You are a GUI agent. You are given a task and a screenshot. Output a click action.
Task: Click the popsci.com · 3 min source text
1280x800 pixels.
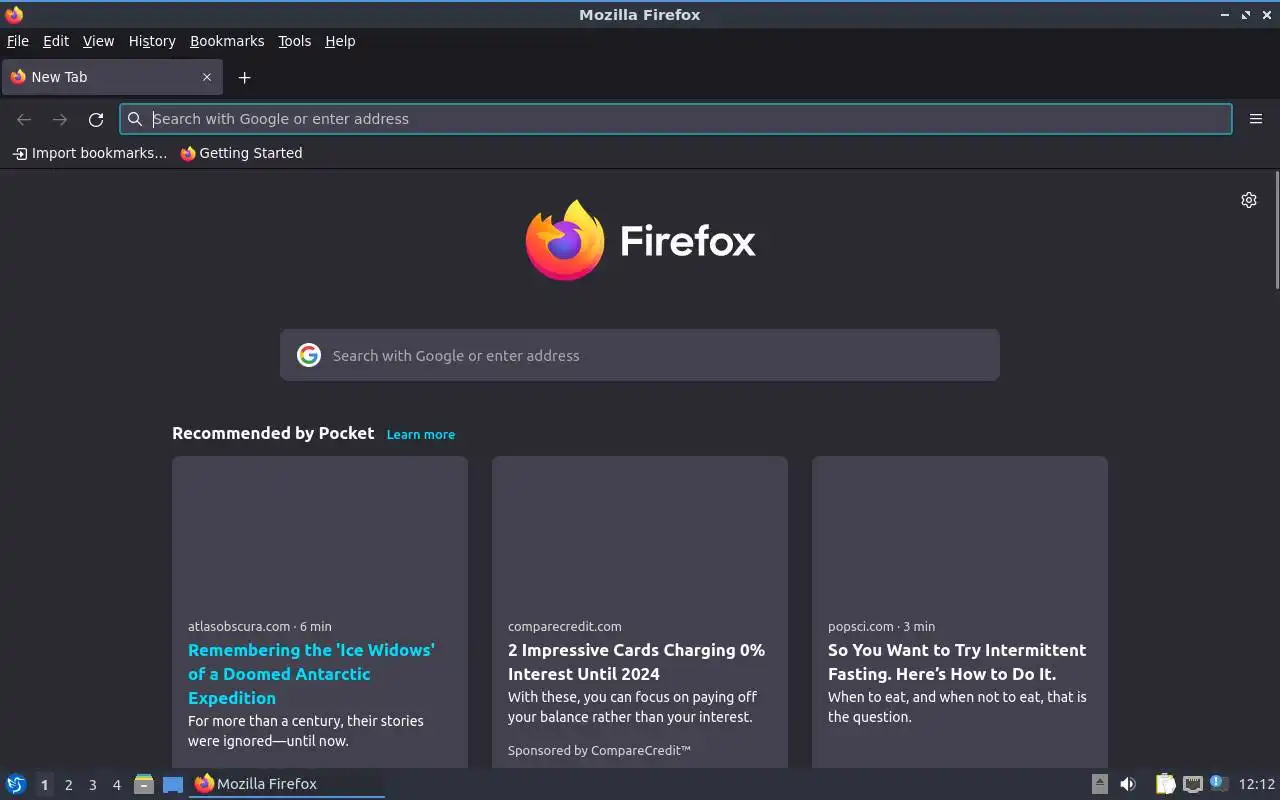coord(881,626)
